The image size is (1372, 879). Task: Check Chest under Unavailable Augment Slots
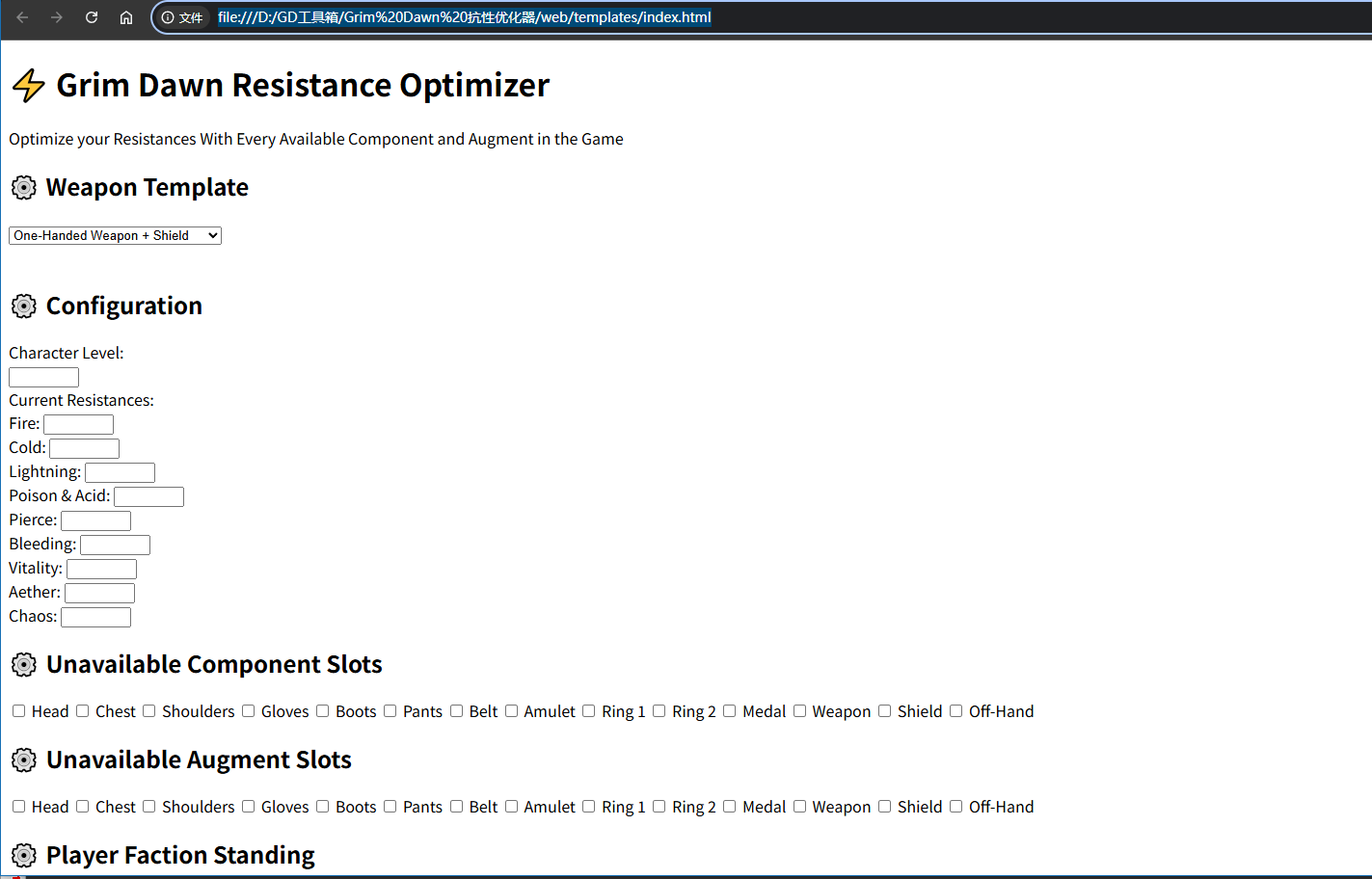click(83, 807)
